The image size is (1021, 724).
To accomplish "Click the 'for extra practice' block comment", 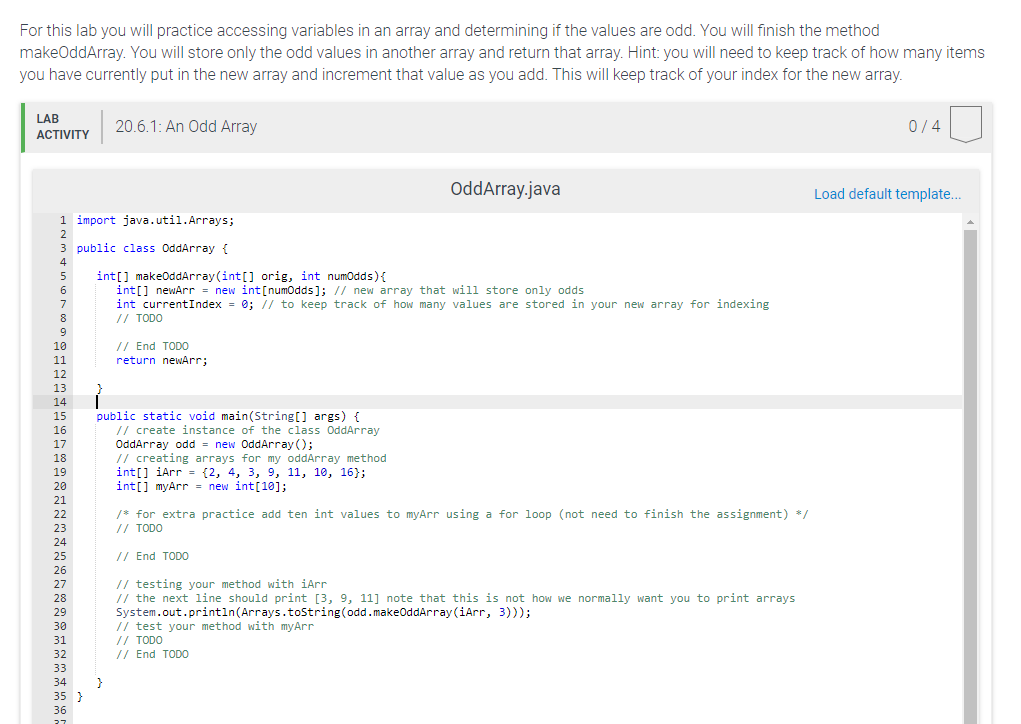I will pos(462,514).
